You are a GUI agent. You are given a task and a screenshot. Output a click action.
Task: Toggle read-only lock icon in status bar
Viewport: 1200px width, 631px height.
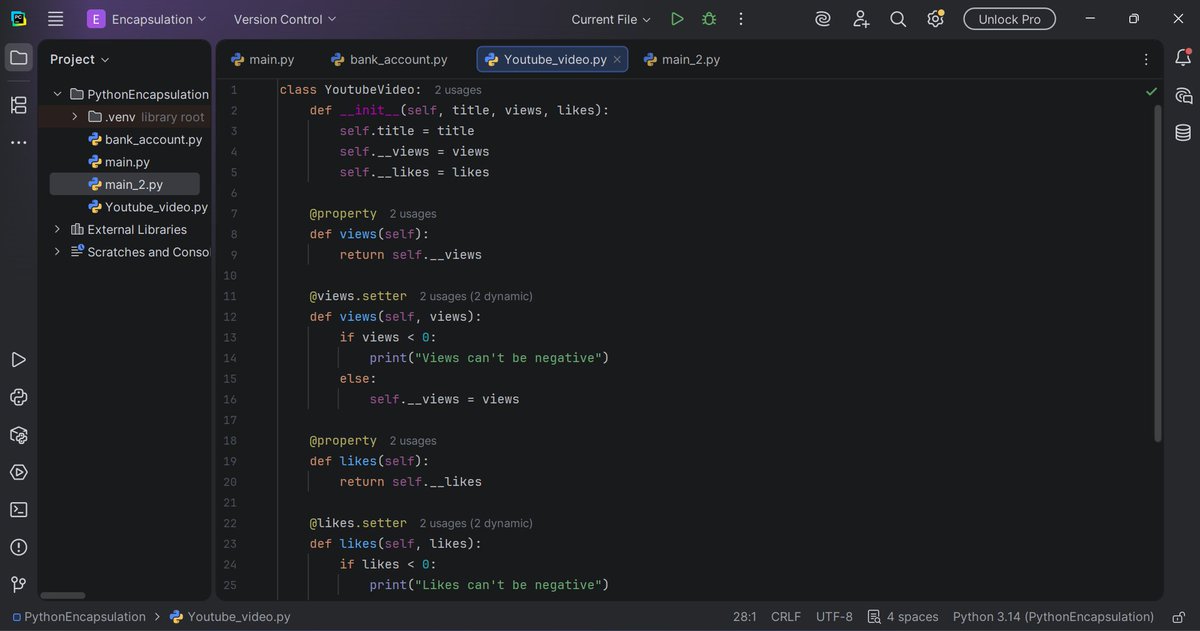point(1180,617)
